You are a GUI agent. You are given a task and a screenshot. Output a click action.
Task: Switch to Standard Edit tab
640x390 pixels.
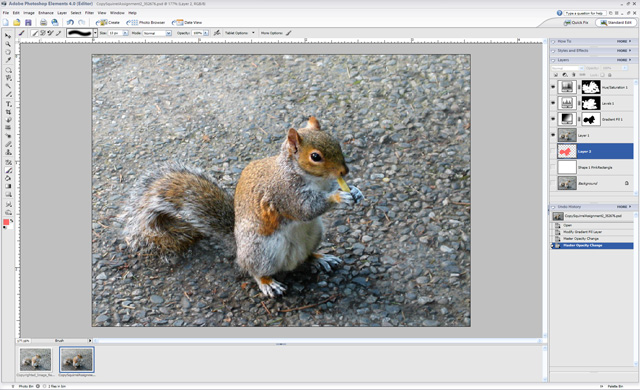616,23
